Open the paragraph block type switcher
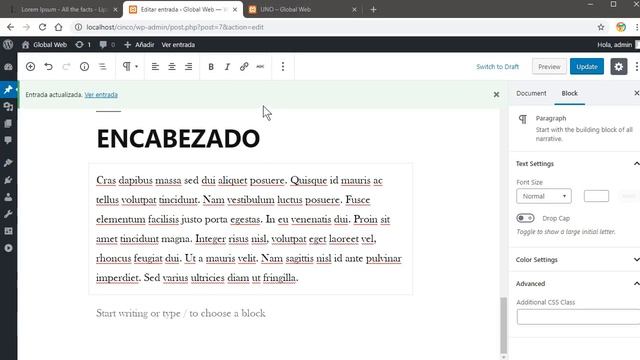Viewport: 640px width, 360px height. point(130,67)
